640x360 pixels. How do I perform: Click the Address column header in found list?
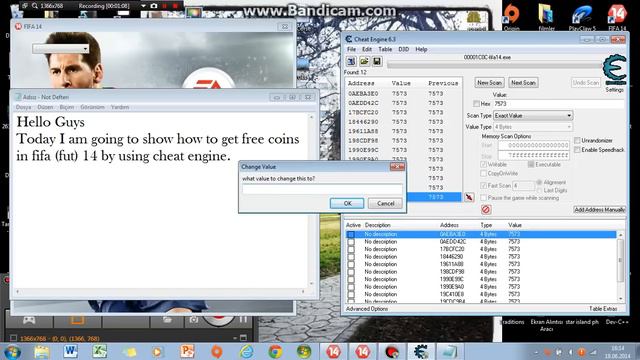pos(361,83)
